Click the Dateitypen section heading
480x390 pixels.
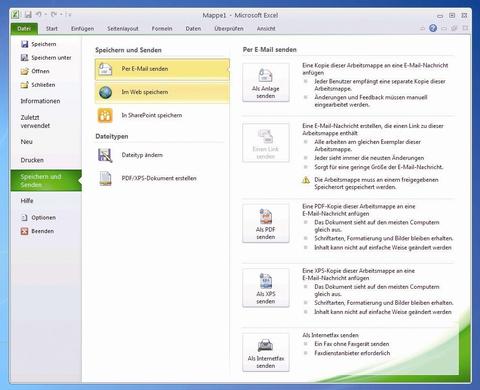click(112, 136)
